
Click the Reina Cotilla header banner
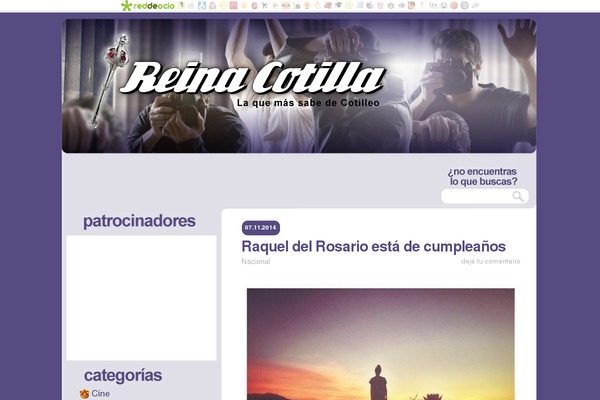pyautogui.click(x=299, y=86)
